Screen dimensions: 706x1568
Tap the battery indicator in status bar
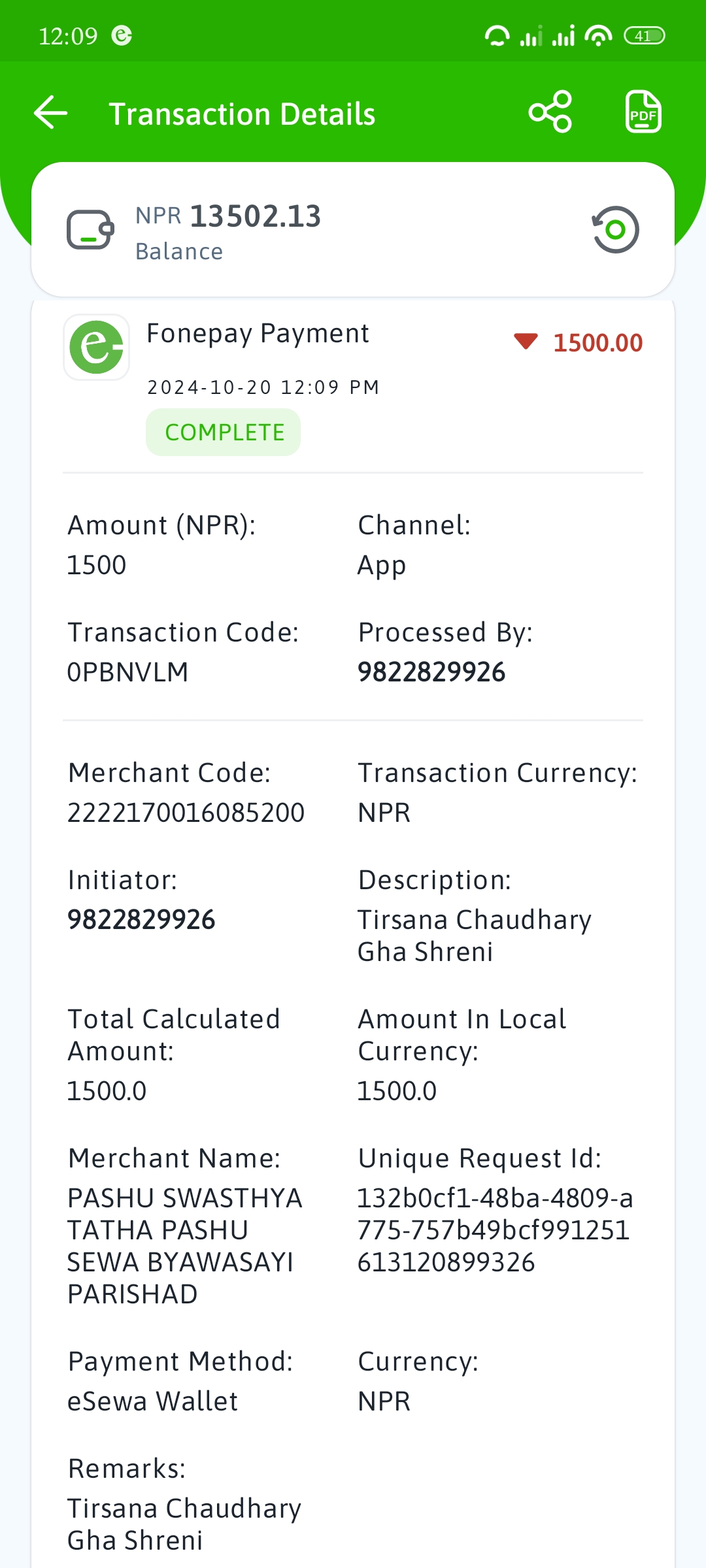[644, 36]
